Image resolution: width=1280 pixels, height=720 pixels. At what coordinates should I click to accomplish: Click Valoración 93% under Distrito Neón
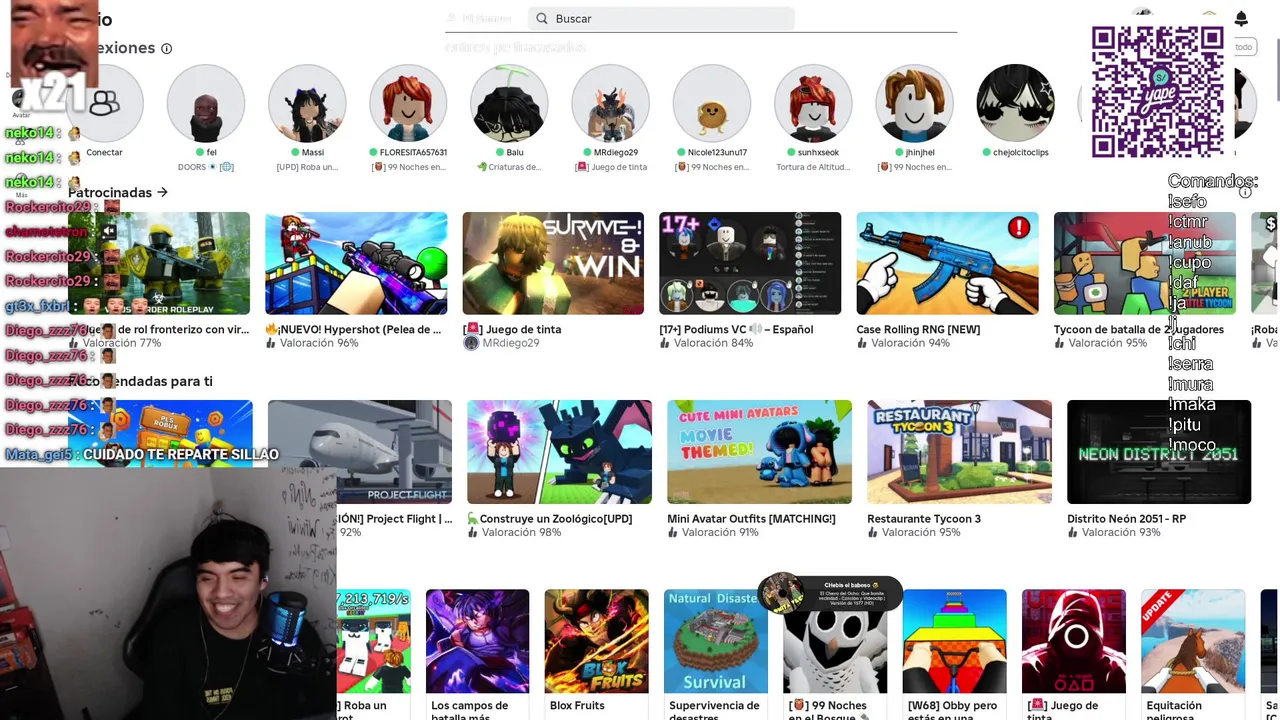1121,533
